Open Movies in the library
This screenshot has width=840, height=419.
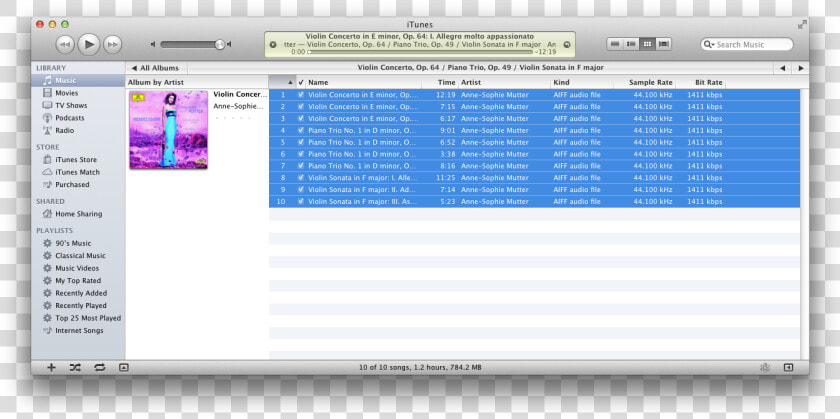coord(66,93)
